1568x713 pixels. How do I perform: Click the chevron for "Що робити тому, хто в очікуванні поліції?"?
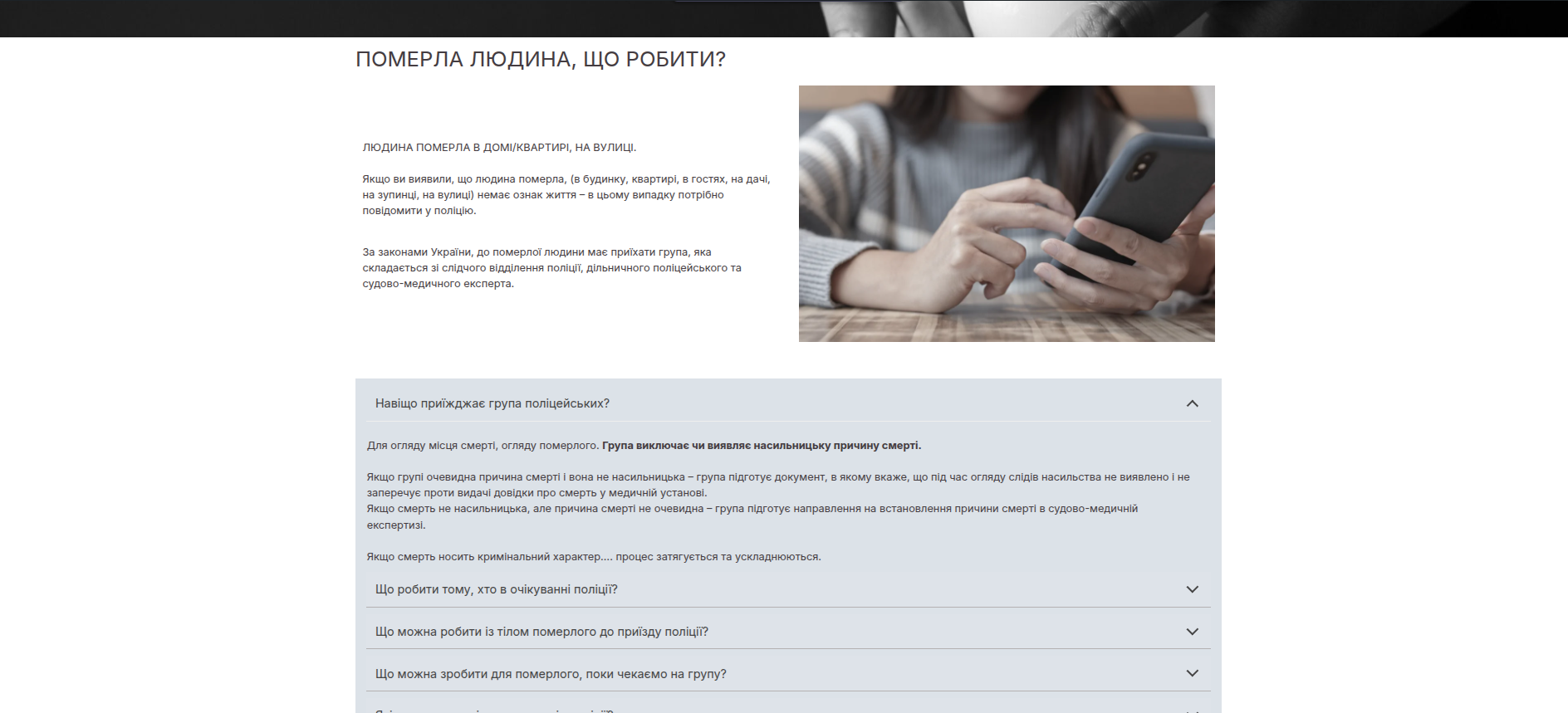[x=1192, y=589]
